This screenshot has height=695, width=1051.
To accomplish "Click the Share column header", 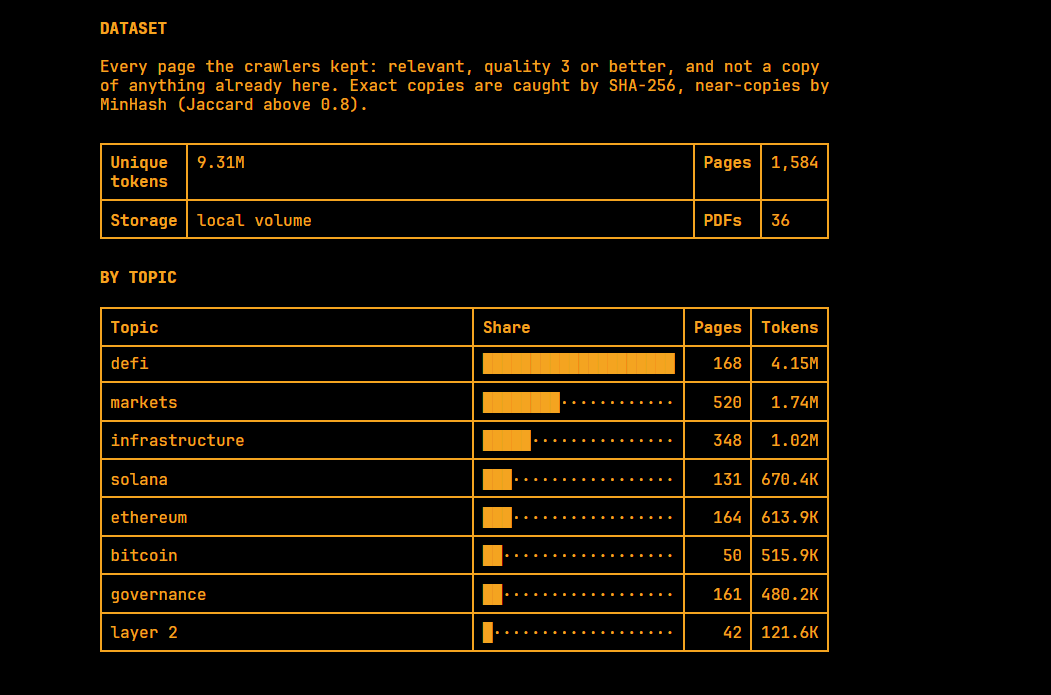I will pyautogui.click(x=507, y=328).
